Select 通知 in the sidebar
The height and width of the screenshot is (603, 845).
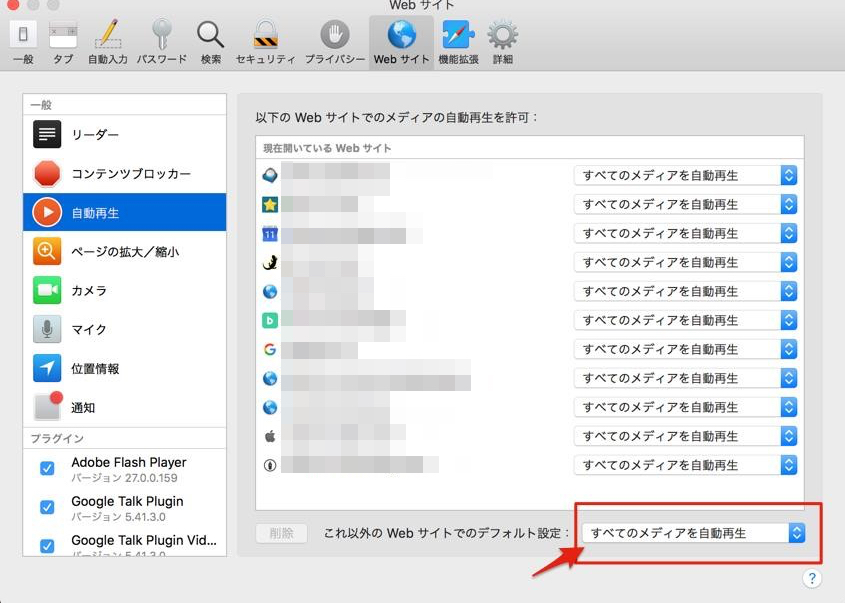click(x=124, y=407)
